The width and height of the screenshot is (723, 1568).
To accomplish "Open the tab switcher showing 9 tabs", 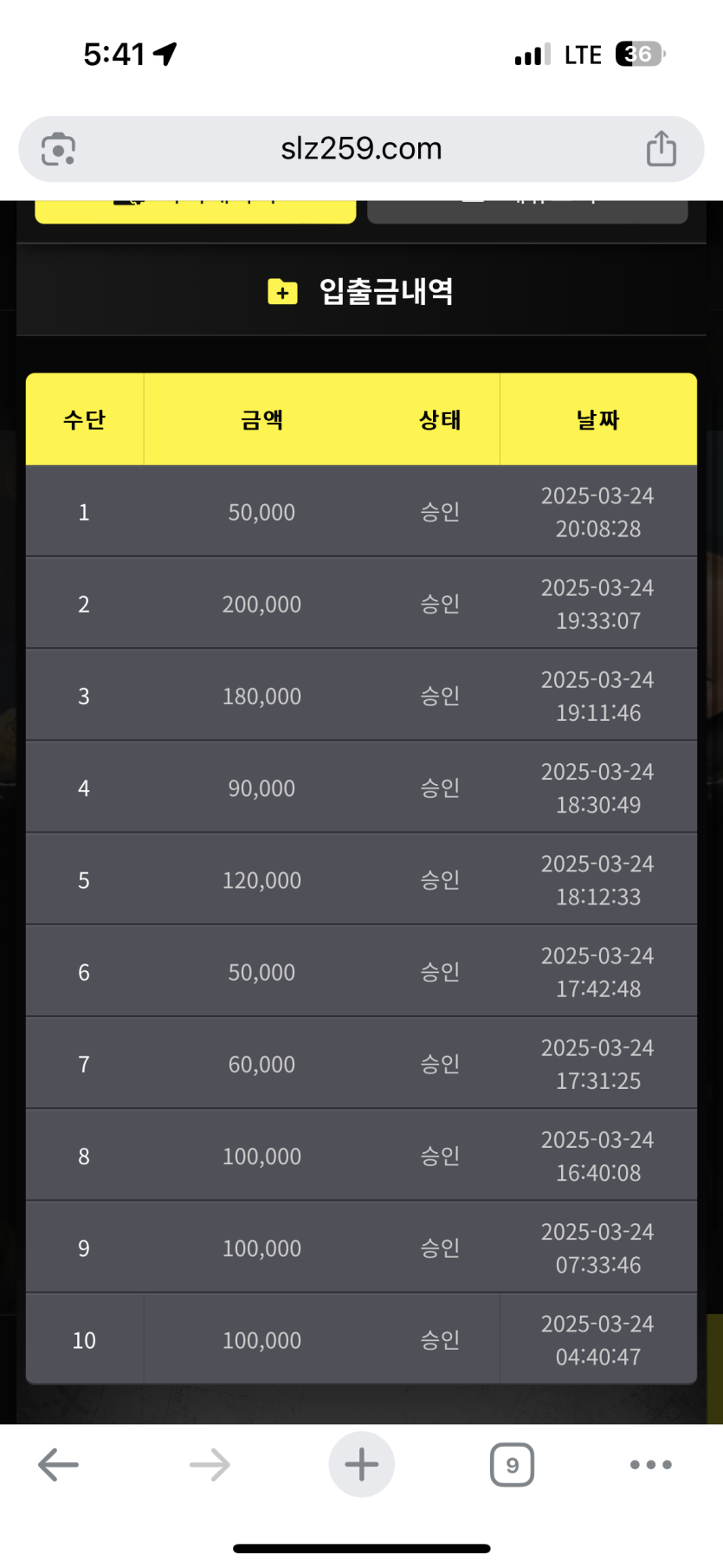I will coord(512,1465).
